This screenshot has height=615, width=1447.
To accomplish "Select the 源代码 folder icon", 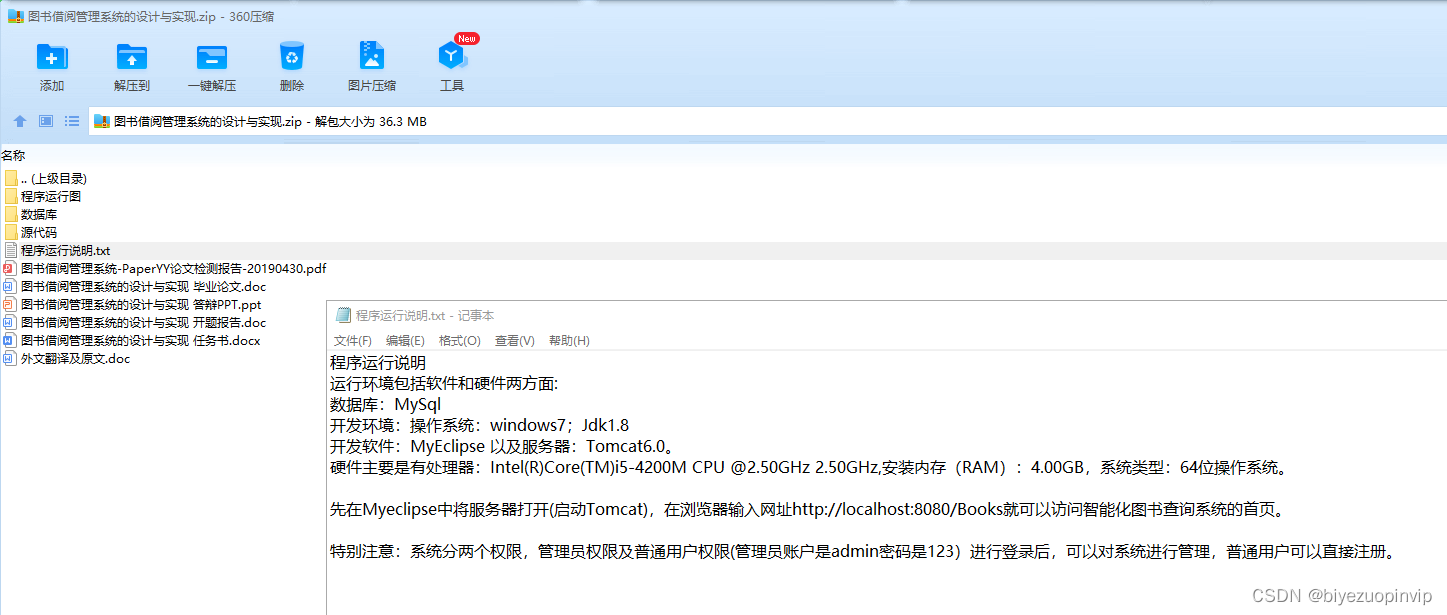I will (11, 232).
